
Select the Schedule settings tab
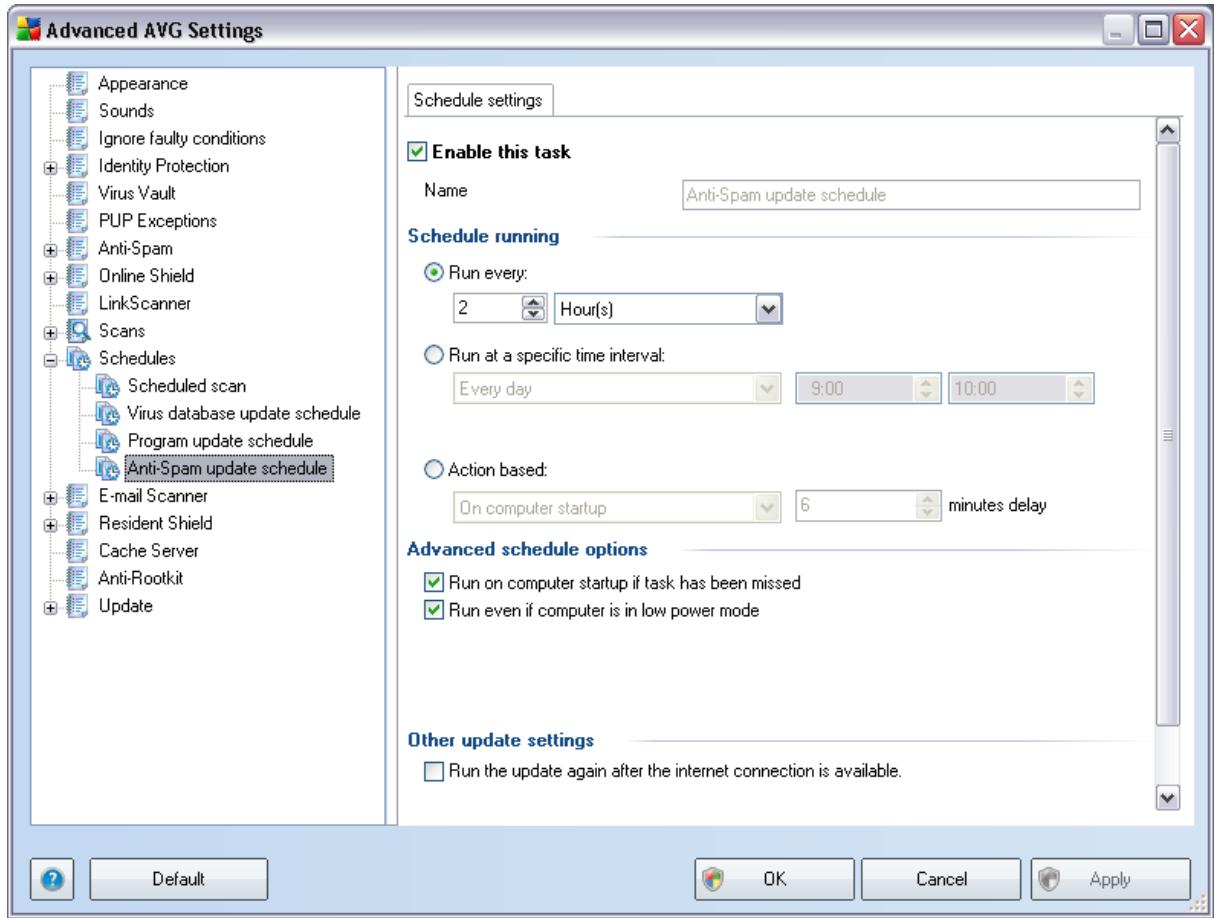[x=478, y=102]
